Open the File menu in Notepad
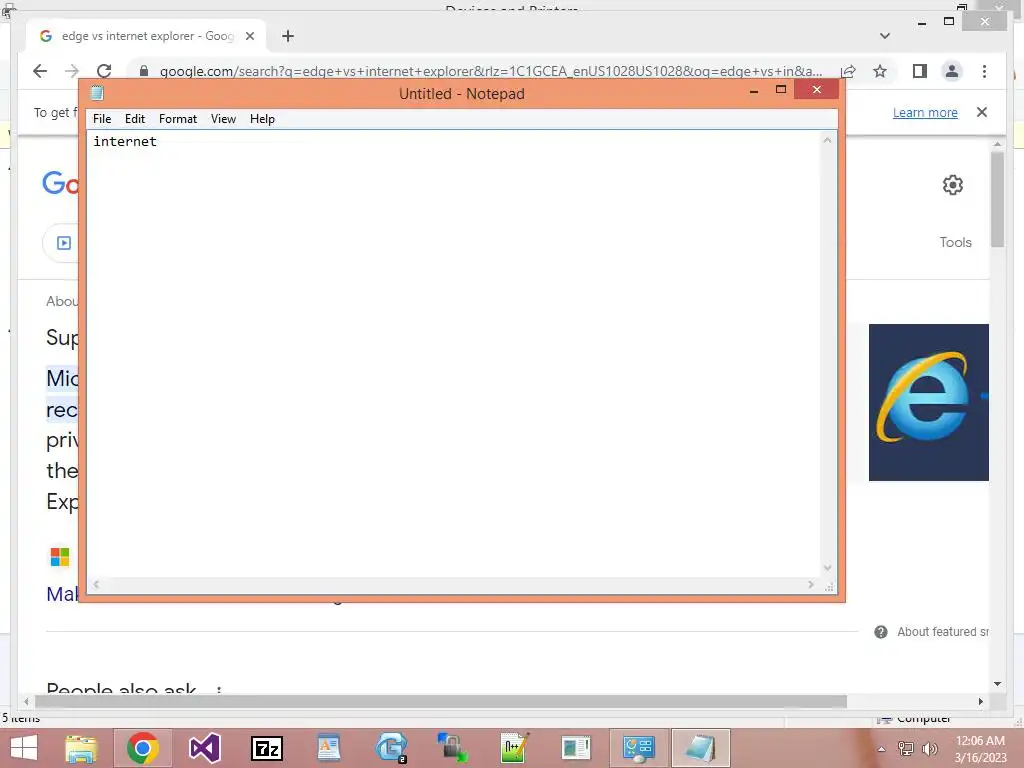This screenshot has height=768, width=1024. [x=102, y=119]
